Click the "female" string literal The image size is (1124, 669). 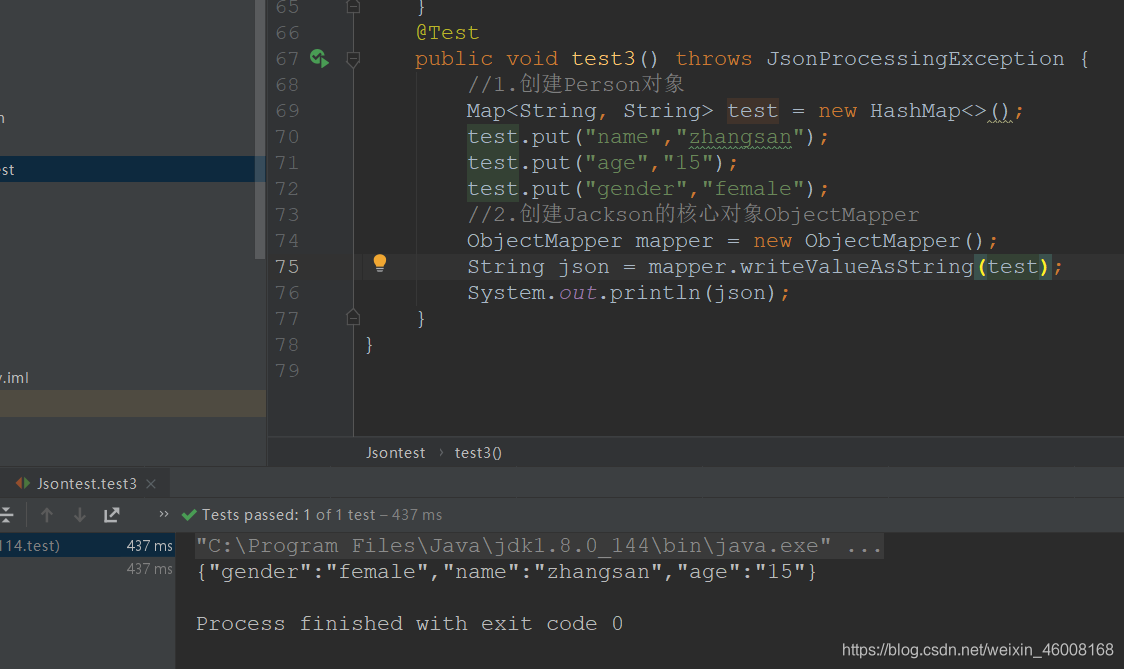(753, 189)
